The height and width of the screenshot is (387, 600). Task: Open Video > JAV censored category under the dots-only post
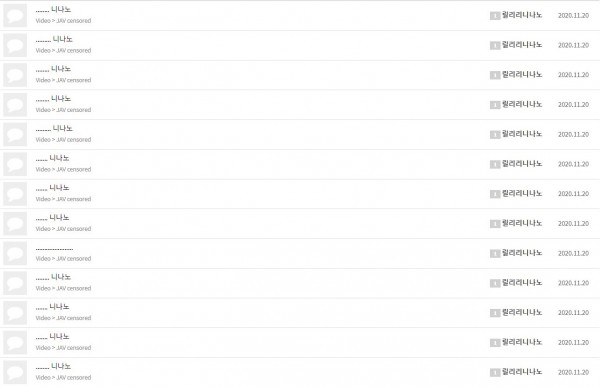(63, 259)
